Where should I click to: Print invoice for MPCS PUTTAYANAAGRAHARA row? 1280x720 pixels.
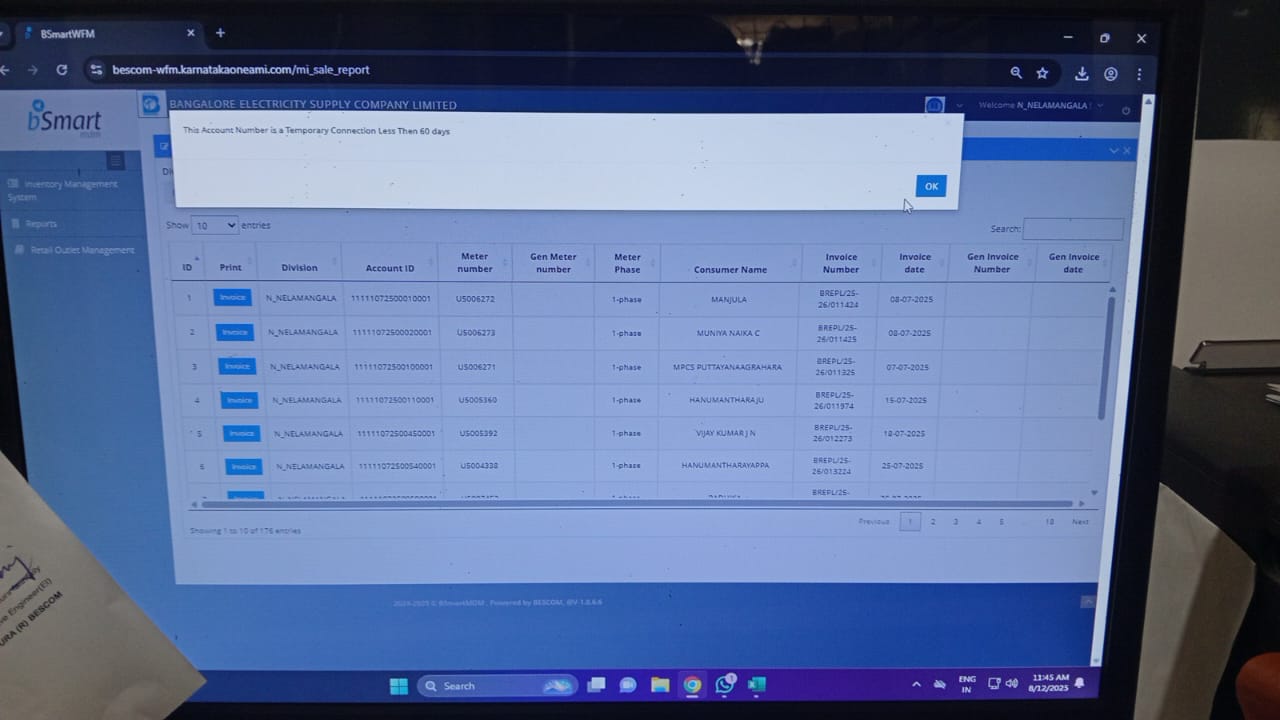point(237,366)
